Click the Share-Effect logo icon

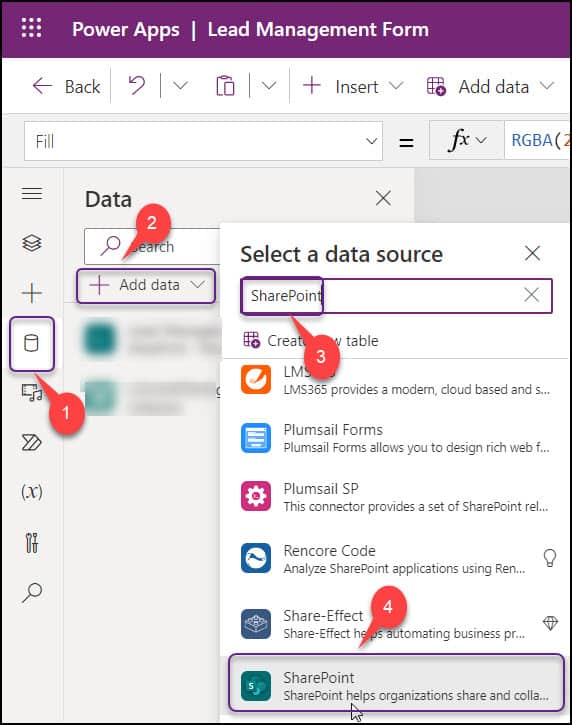[x=256, y=624]
